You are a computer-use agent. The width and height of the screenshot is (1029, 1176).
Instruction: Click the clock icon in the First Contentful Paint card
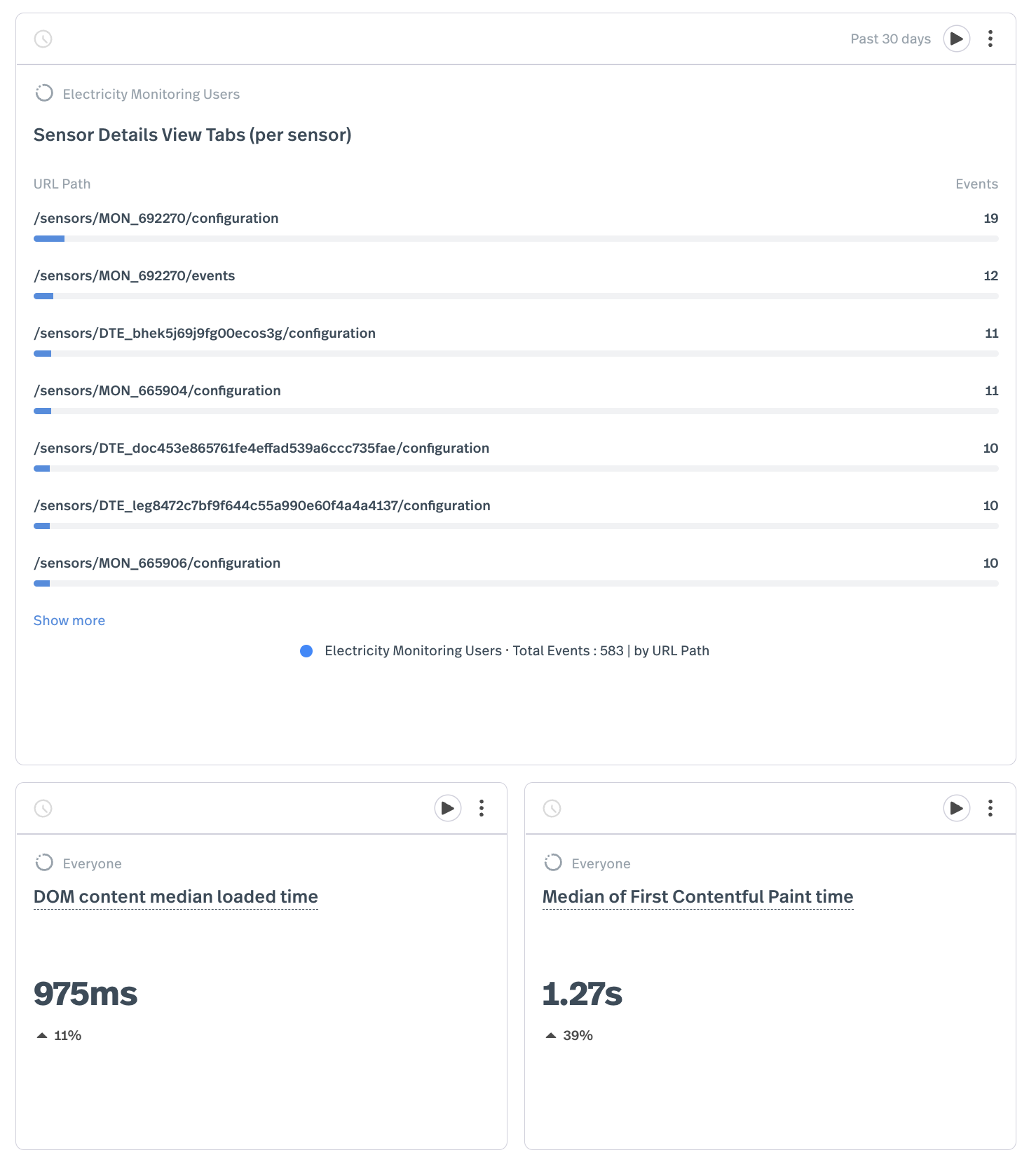coord(552,808)
